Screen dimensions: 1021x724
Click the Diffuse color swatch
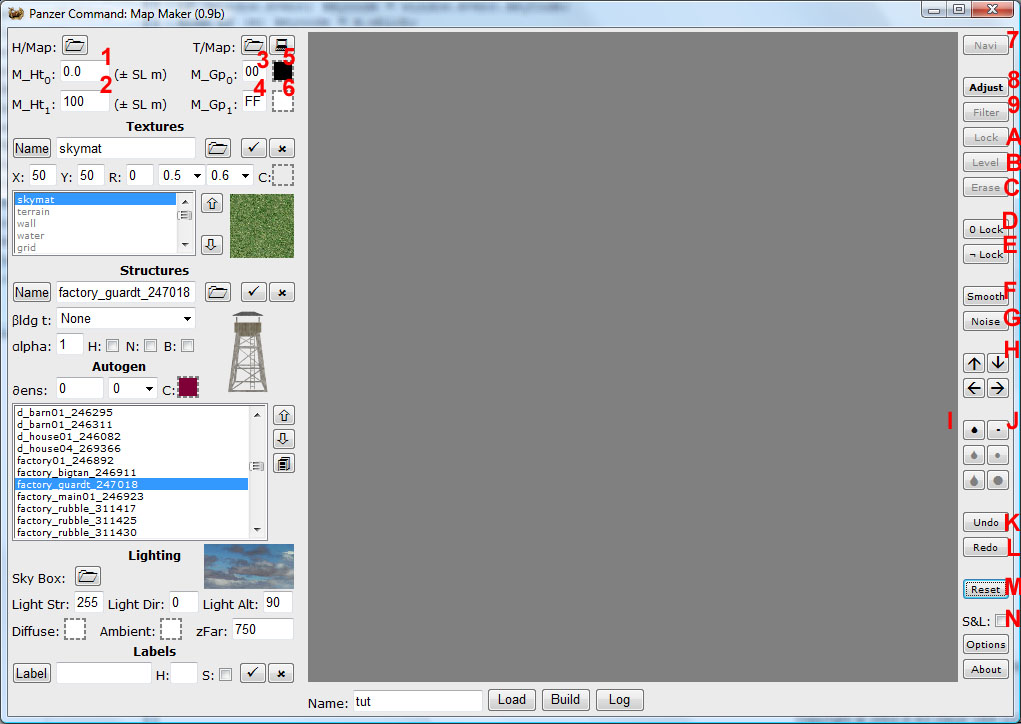click(75, 630)
